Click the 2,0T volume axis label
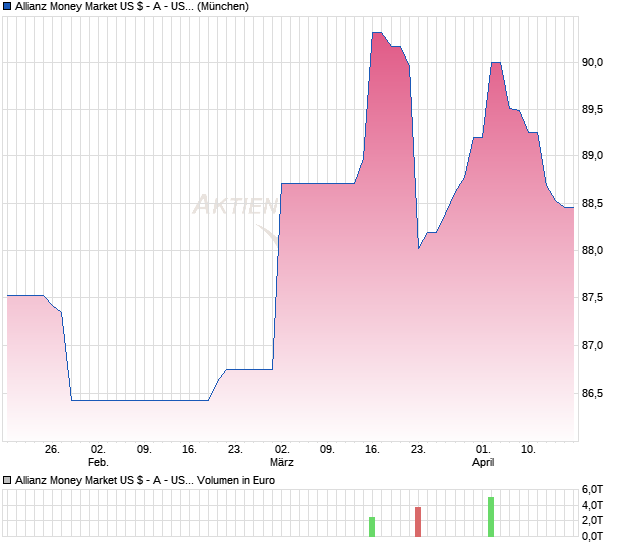620x546 pixels. 594,520
